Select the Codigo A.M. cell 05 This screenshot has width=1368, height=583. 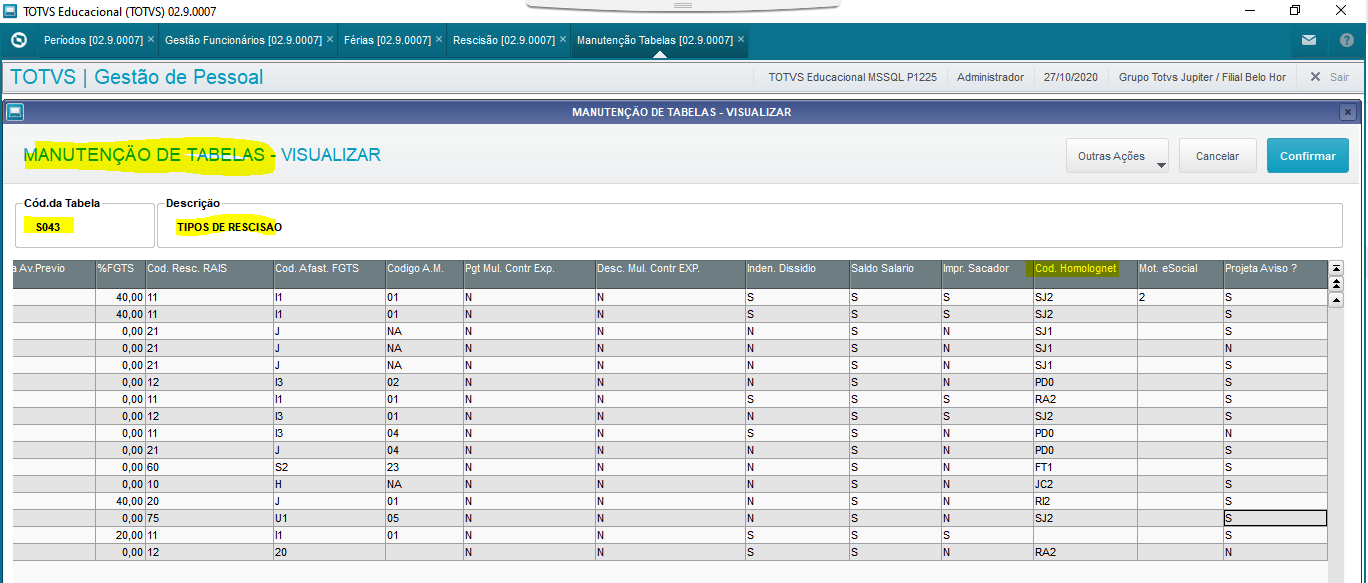424,518
